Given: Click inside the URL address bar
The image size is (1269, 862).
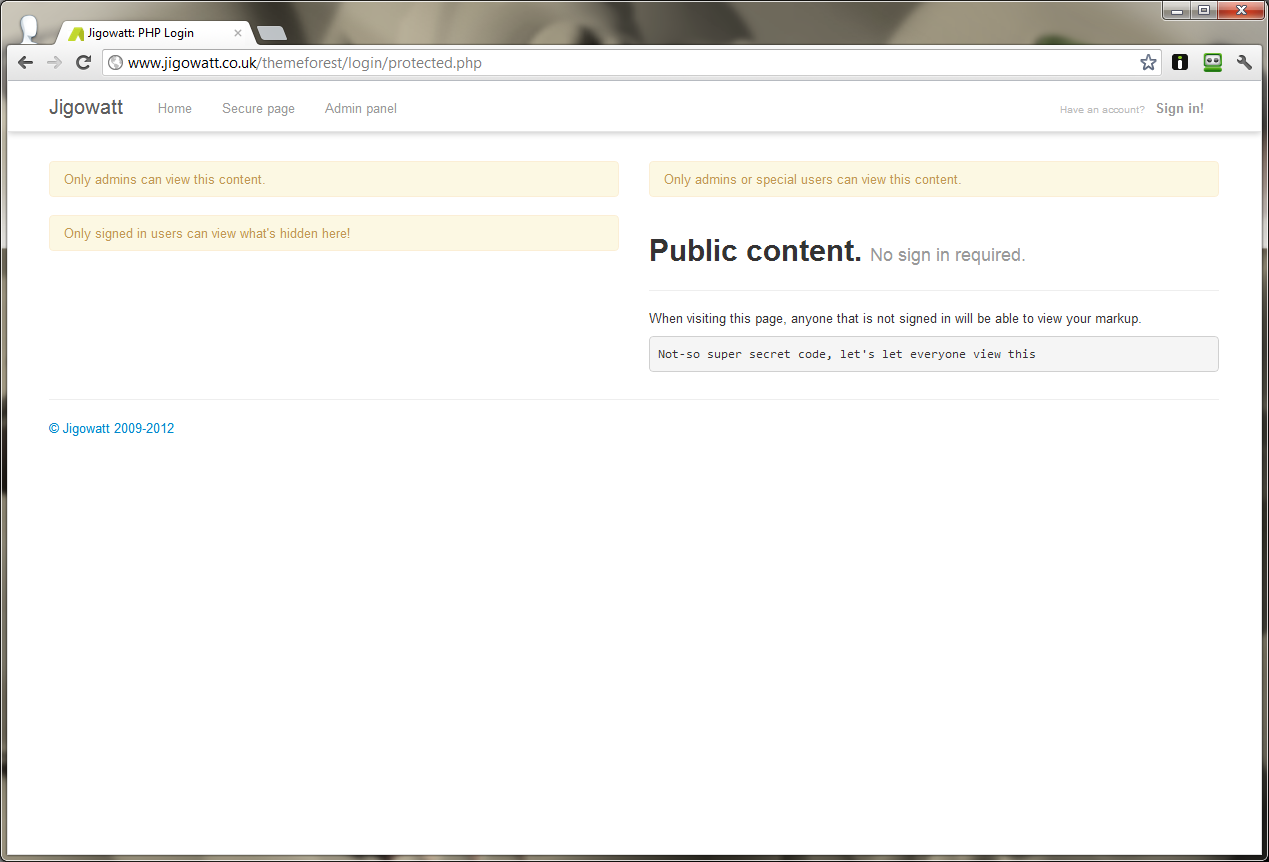Looking at the screenshot, I should (630, 63).
